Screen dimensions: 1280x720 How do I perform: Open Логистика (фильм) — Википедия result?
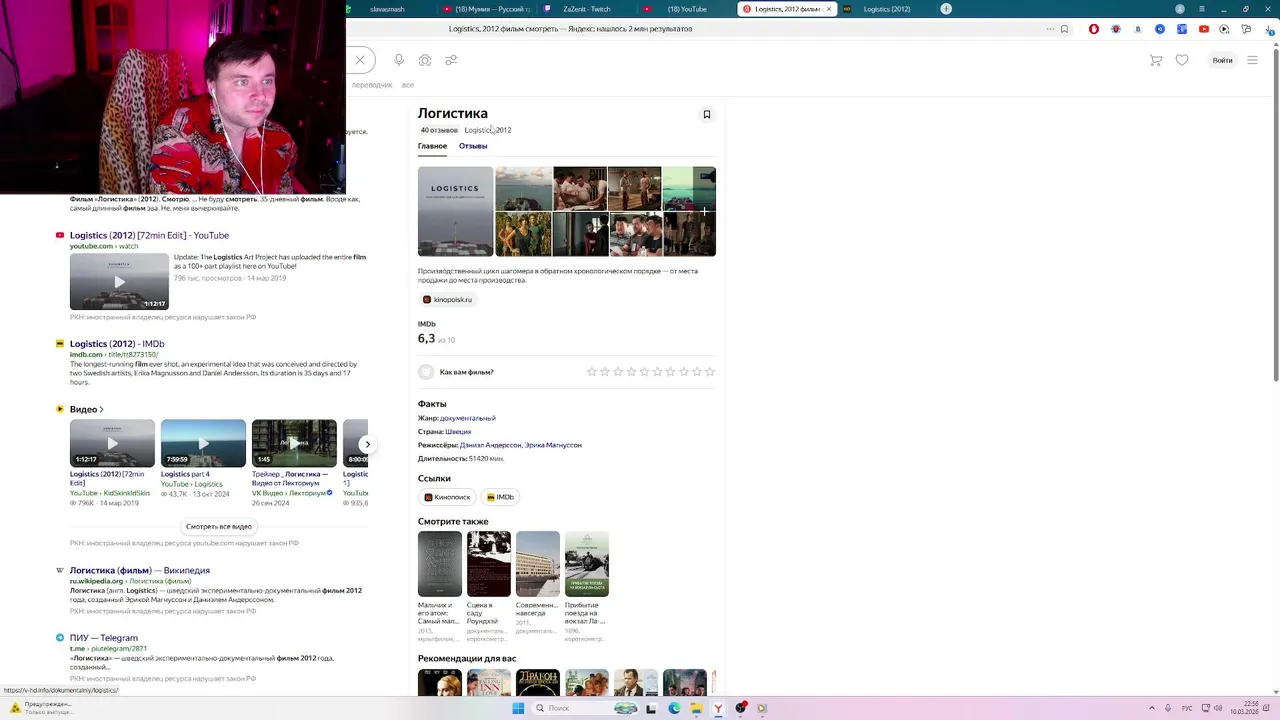pos(140,570)
